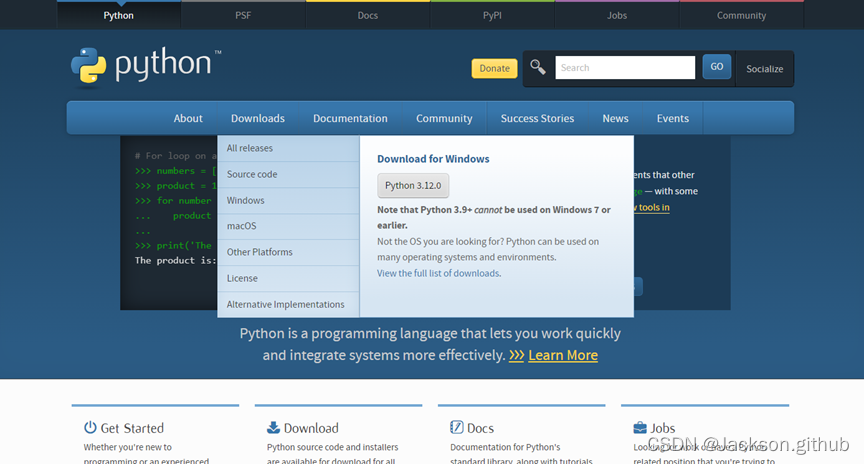Expand the Documentation navigation menu
The height and width of the screenshot is (464, 864).
click(x=350, y=118)
